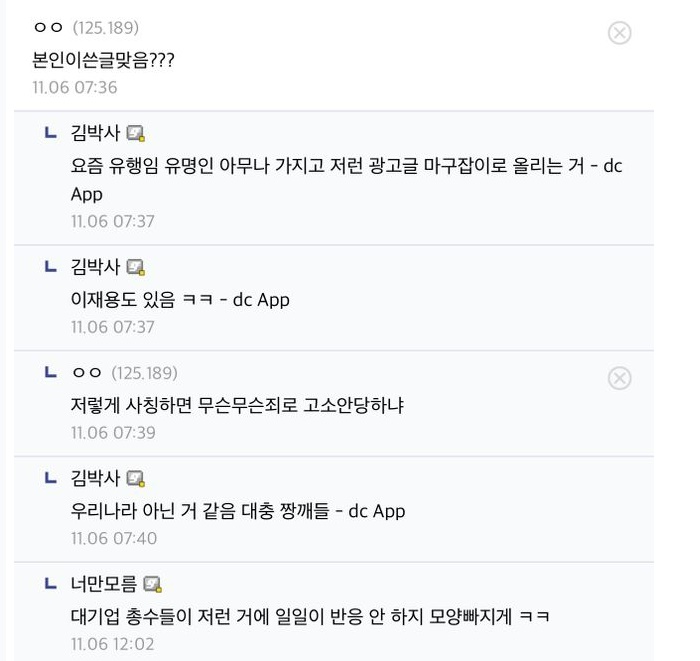Click the "대기업 총수들이" comment text
The image size is (700, 661).
(x=310, y=616)
